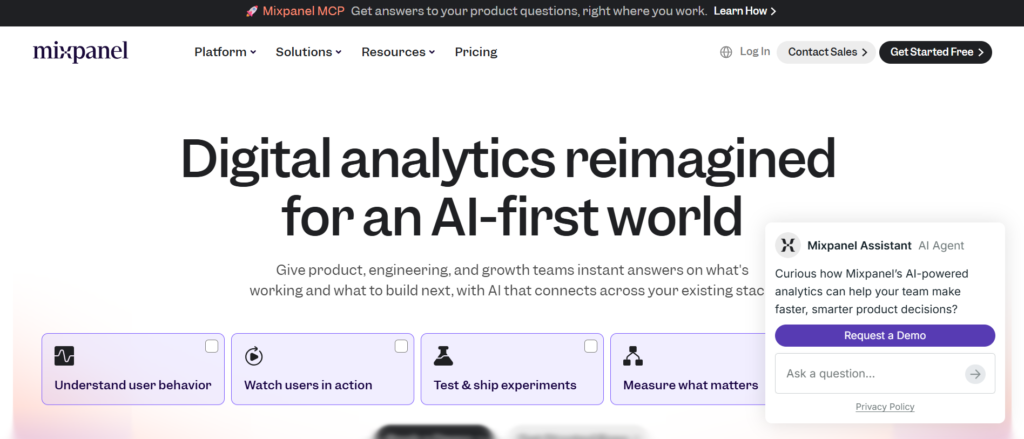
Task: Click the Mixpanel Assistant avatar icon
Action: tap(788, 245)
